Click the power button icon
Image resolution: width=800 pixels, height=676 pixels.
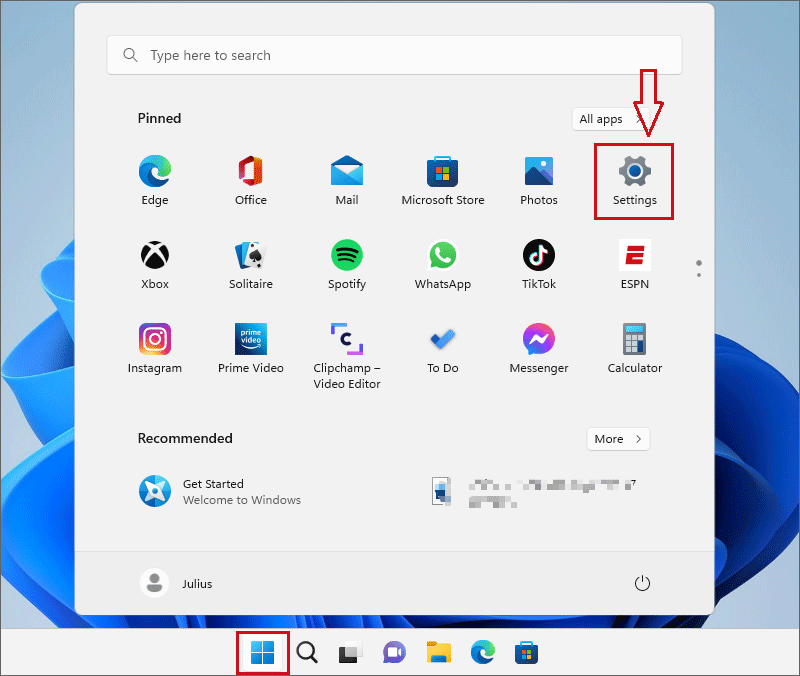(x=642, y=583)
